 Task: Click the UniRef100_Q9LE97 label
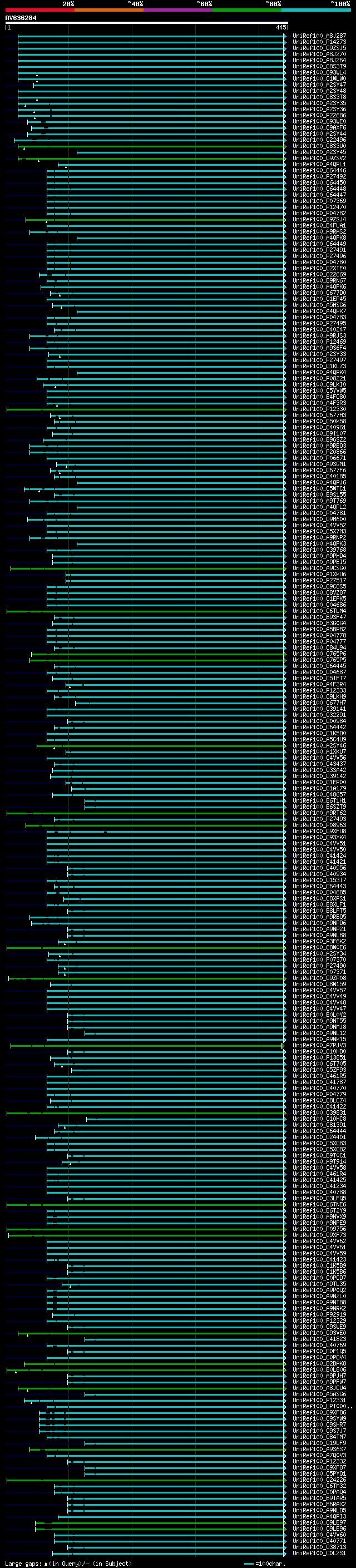click(x=319, y=1523)
